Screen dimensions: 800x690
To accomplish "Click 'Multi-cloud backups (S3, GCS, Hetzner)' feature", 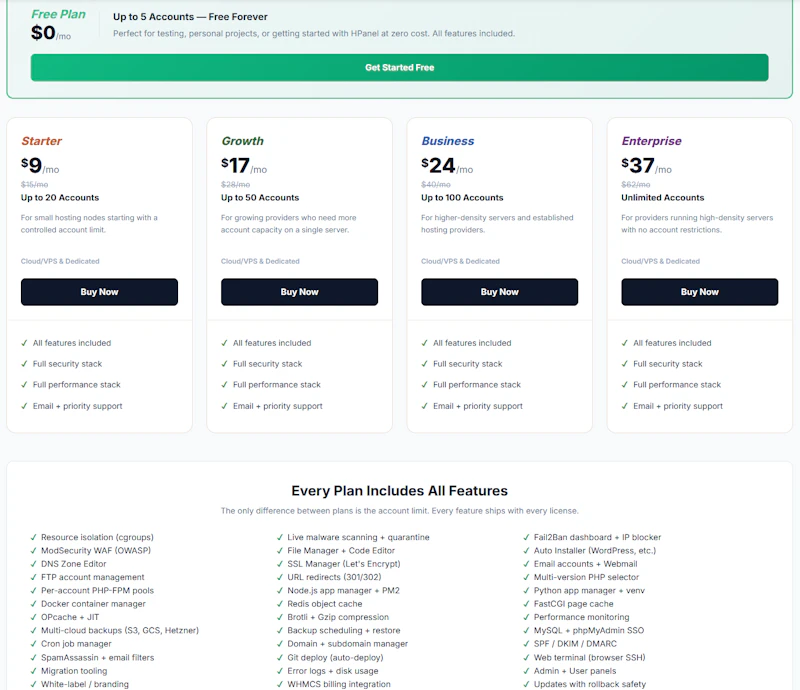I will tap(120, 630).
